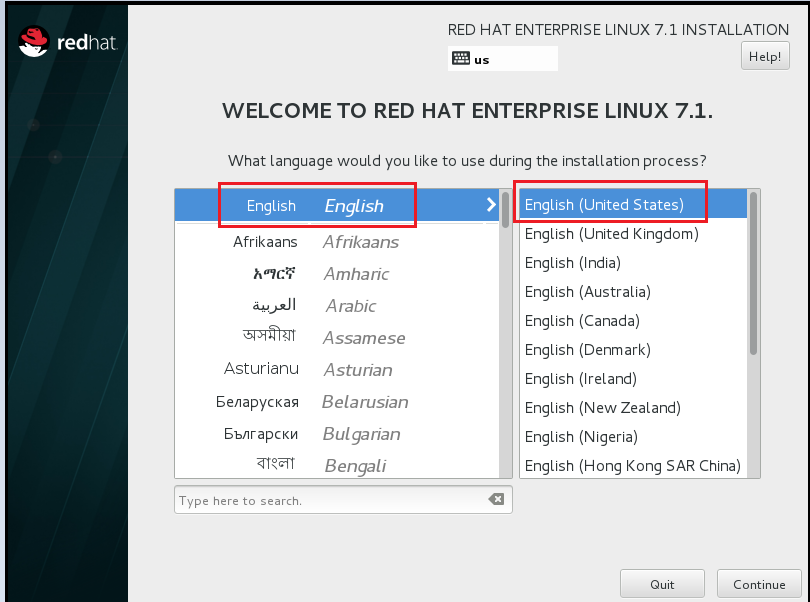Click the chevron arrow on the English row
810x602 pixels.
coord(491,205)
